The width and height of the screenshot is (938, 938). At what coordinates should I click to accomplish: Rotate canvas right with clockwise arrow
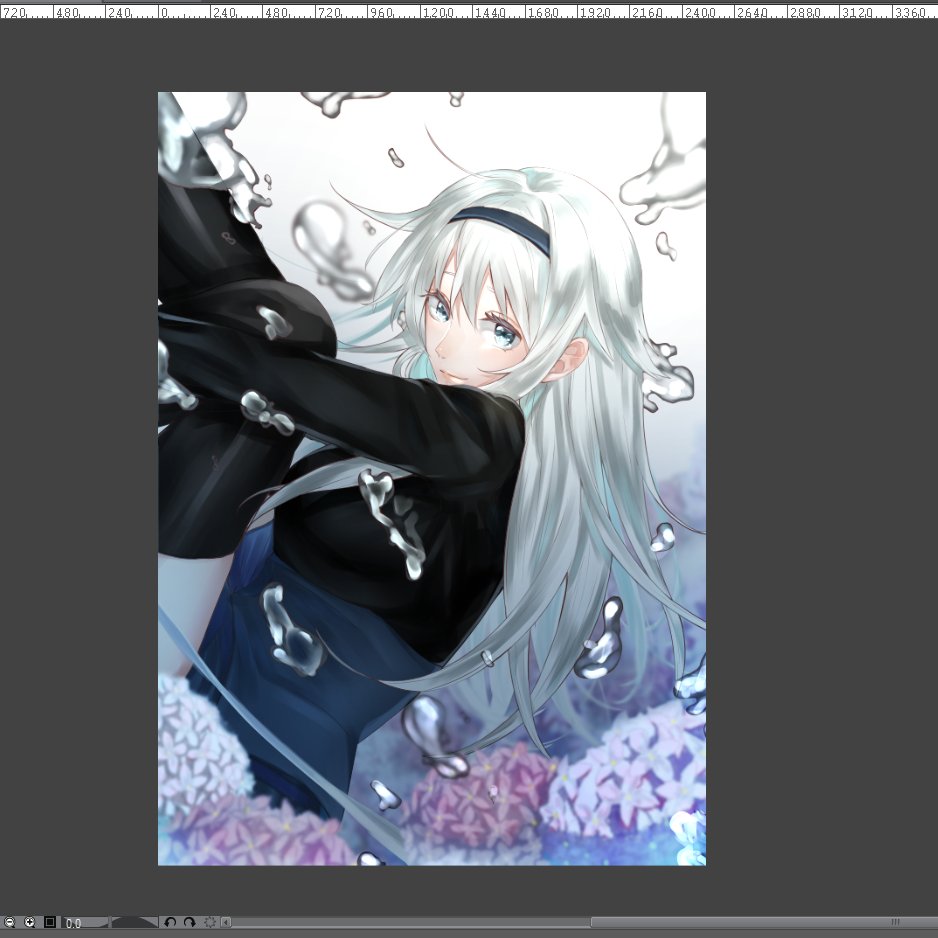point(190,922)
